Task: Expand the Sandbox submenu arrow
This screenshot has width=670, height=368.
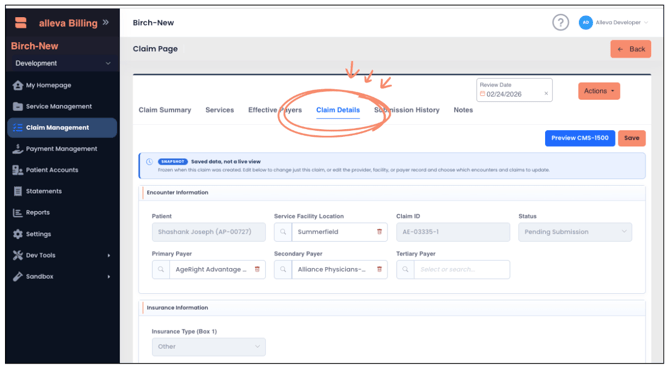Action: click(x=109, y=277)
